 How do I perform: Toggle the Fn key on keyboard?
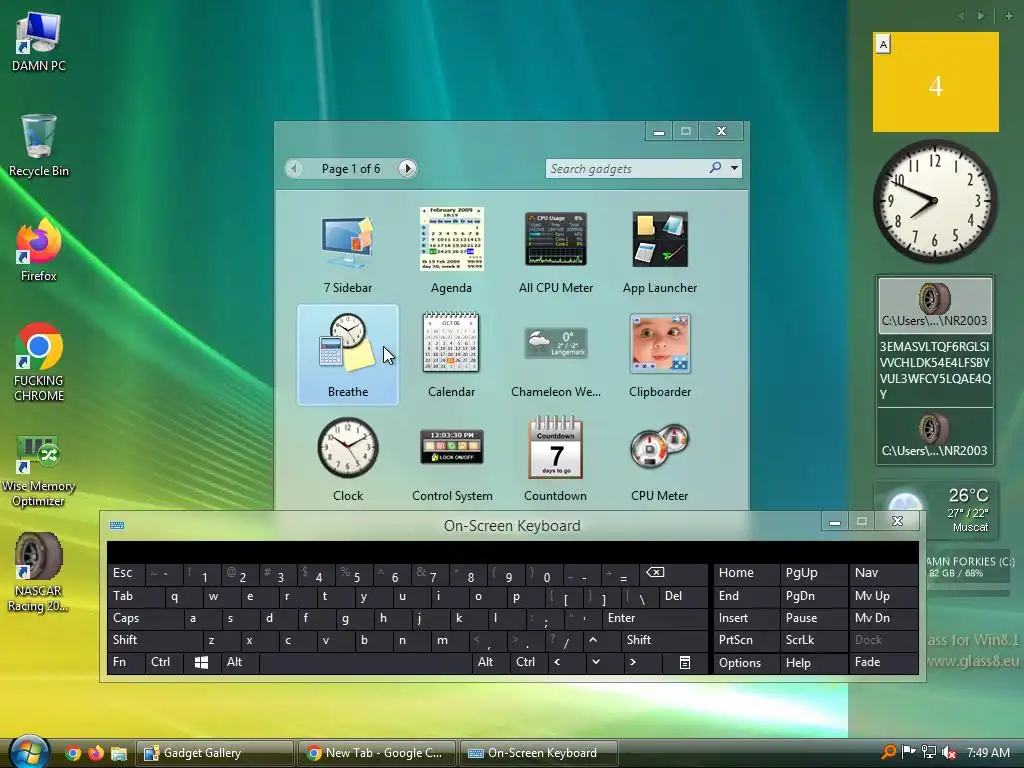(x=125, y=662)
